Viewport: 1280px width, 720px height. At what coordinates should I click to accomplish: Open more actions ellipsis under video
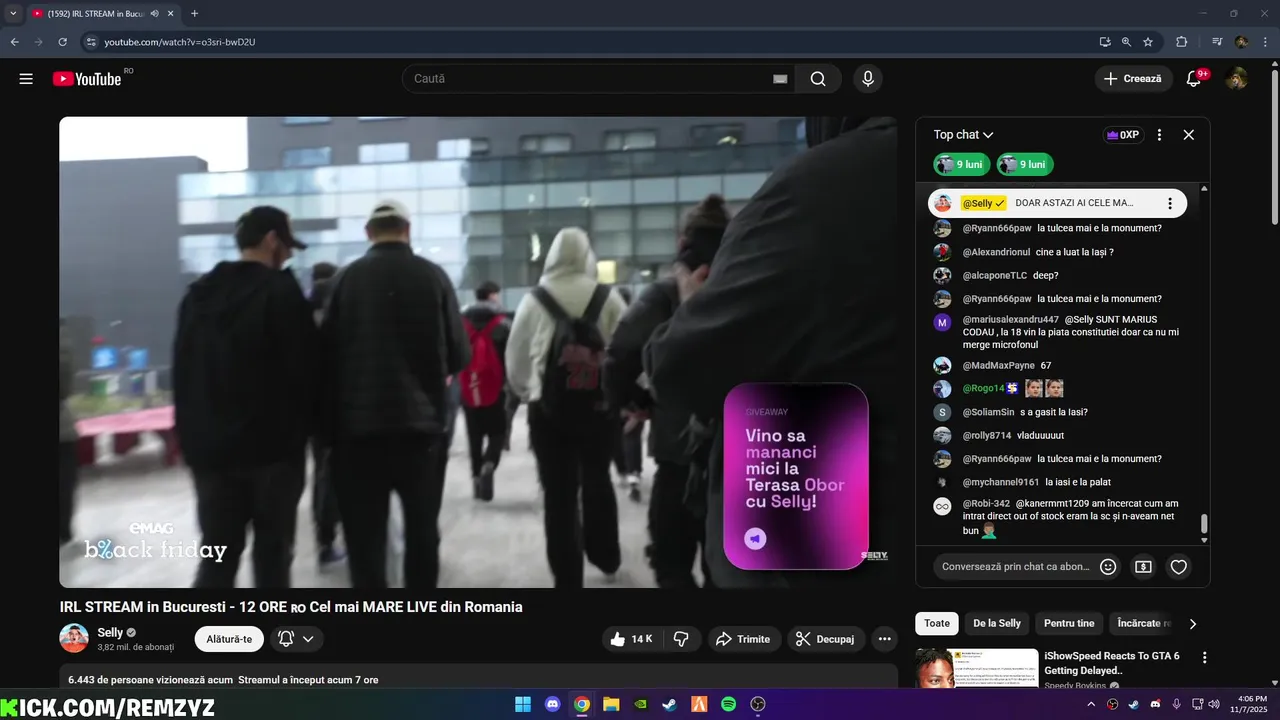click(884, 639)
